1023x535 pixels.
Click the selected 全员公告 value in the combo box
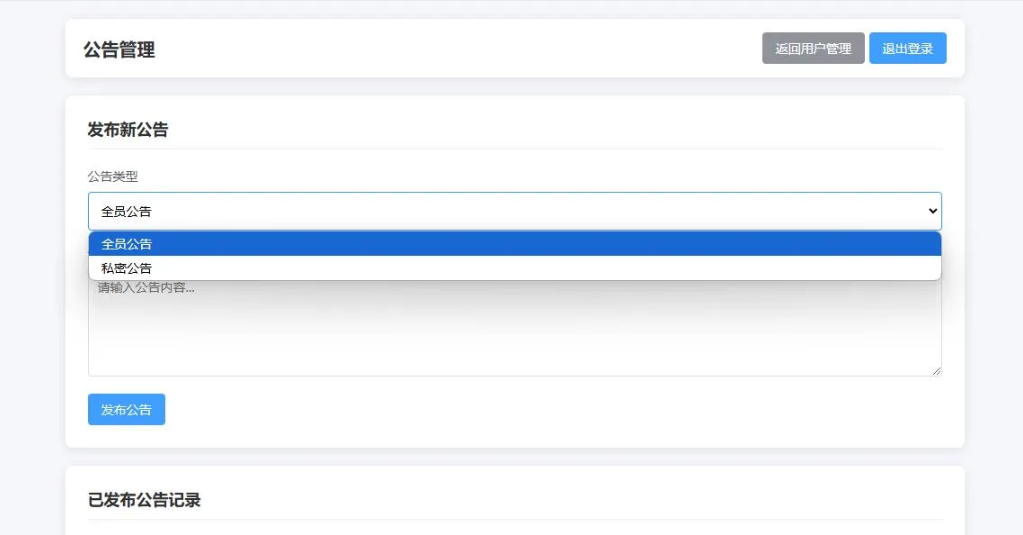[x=127, y=211]
